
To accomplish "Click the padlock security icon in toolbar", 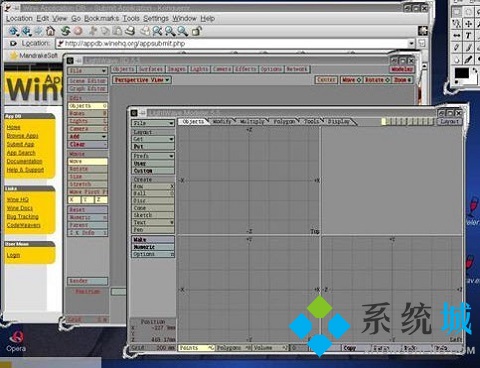I will pyautogui.click(x=196, y=31).
